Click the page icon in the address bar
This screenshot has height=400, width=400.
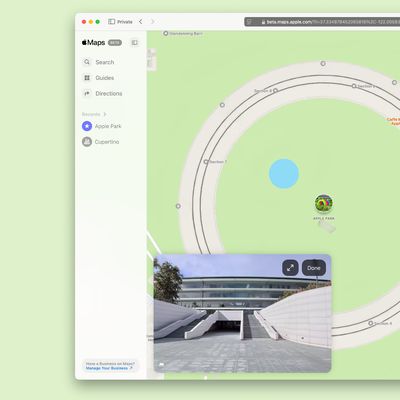(x=249, y=22)
